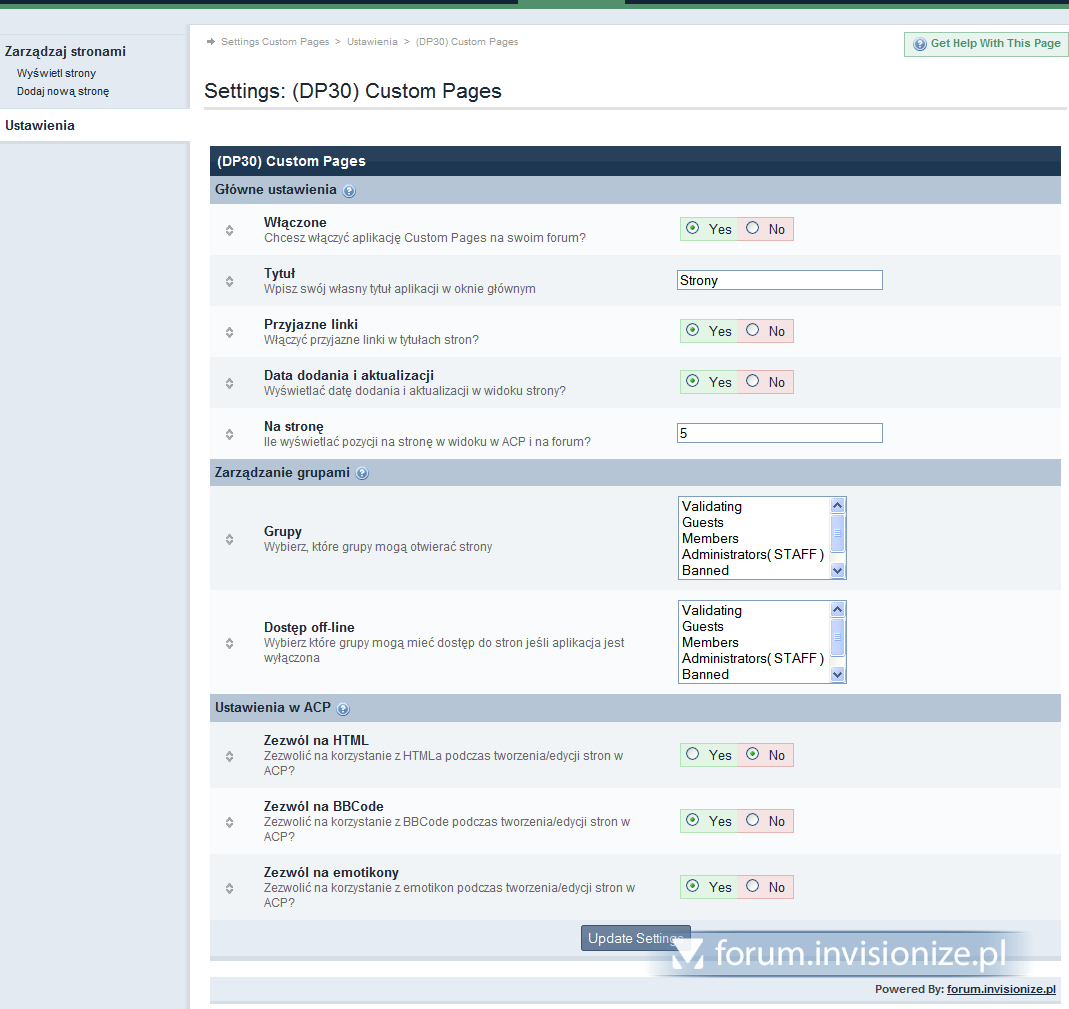This screenshot has width=1069, height=1009.
Task: Click reorder arrows icon for Tytuł row
Action: 230,281
